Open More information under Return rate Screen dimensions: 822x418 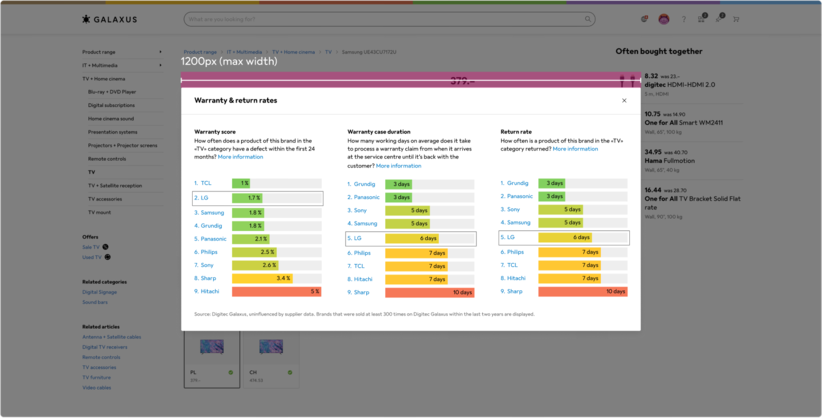575,149
